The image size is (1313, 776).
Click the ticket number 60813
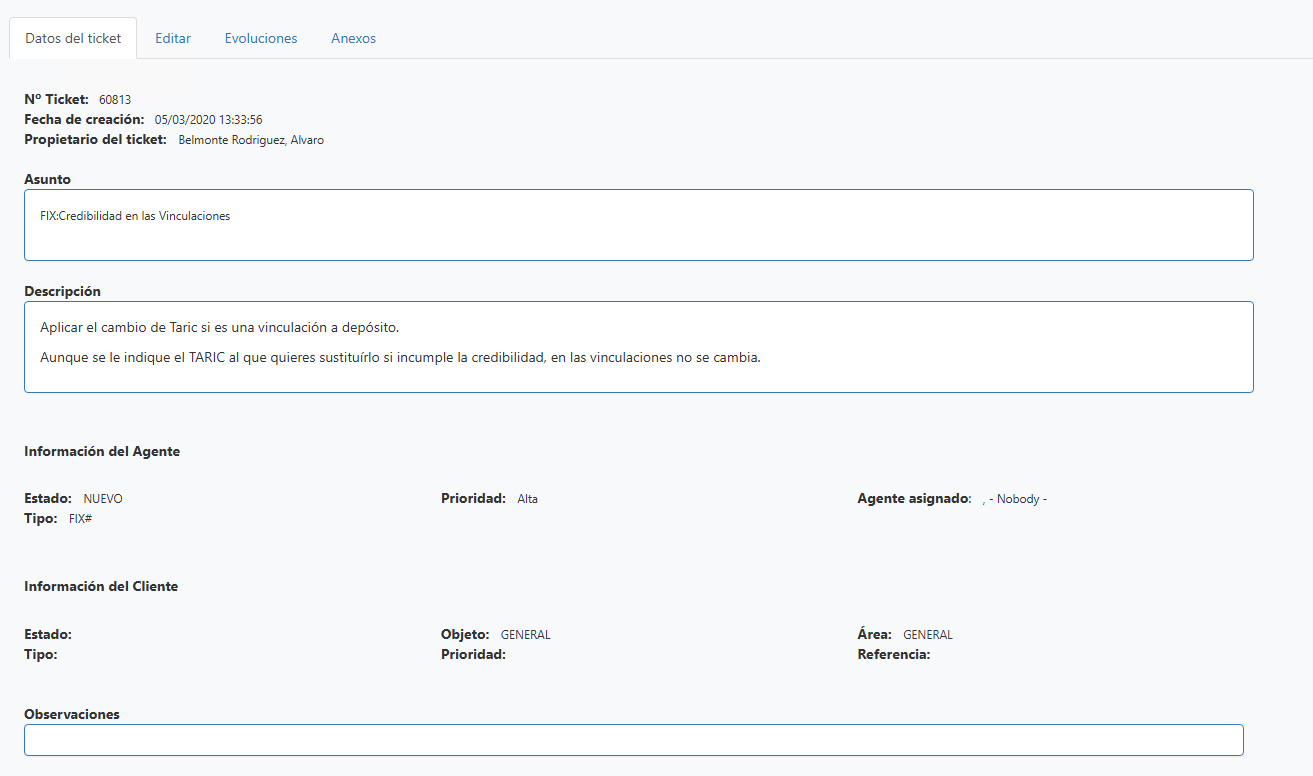coord(115,100)
